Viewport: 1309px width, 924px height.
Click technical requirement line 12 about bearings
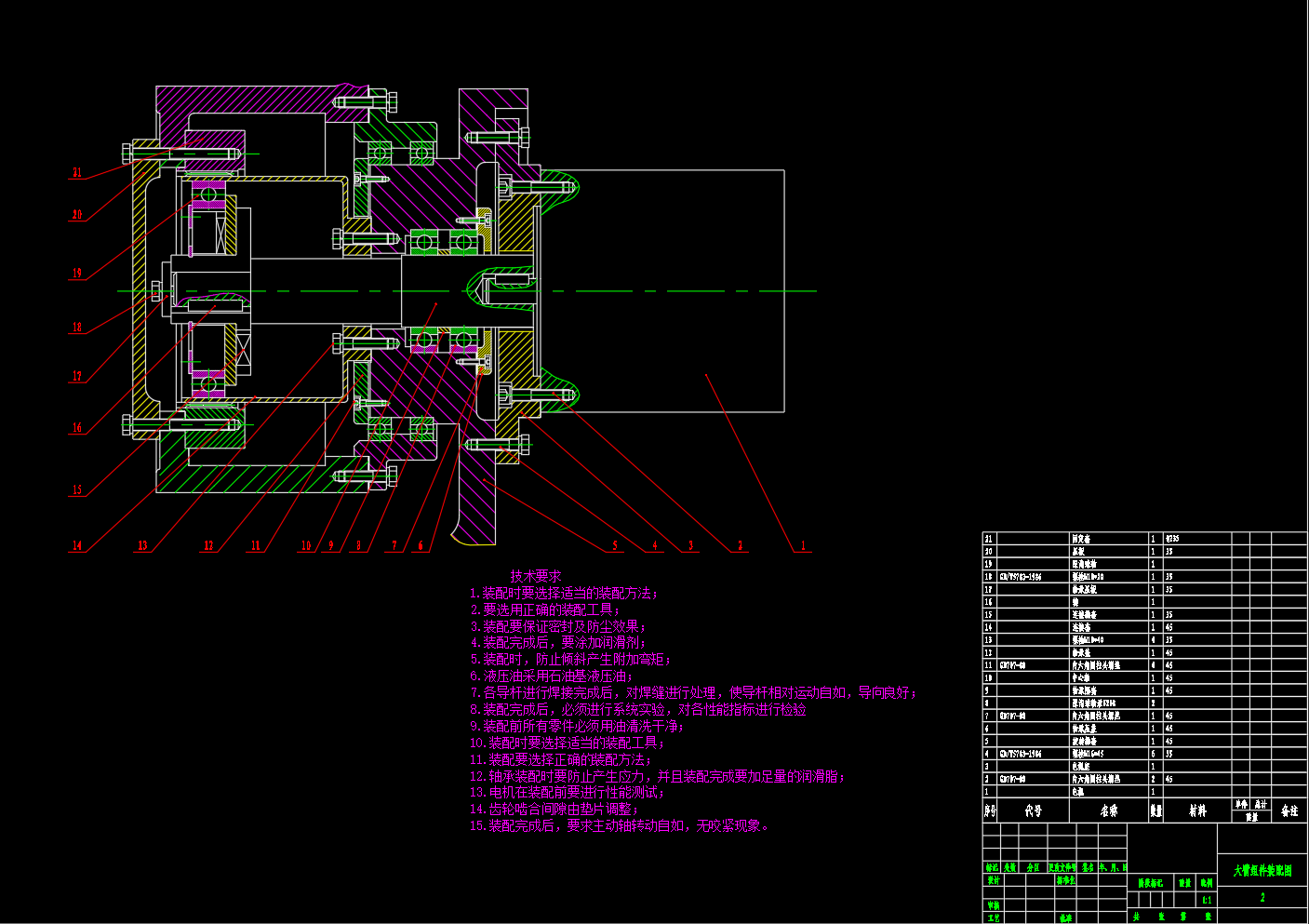click(657, 776)
